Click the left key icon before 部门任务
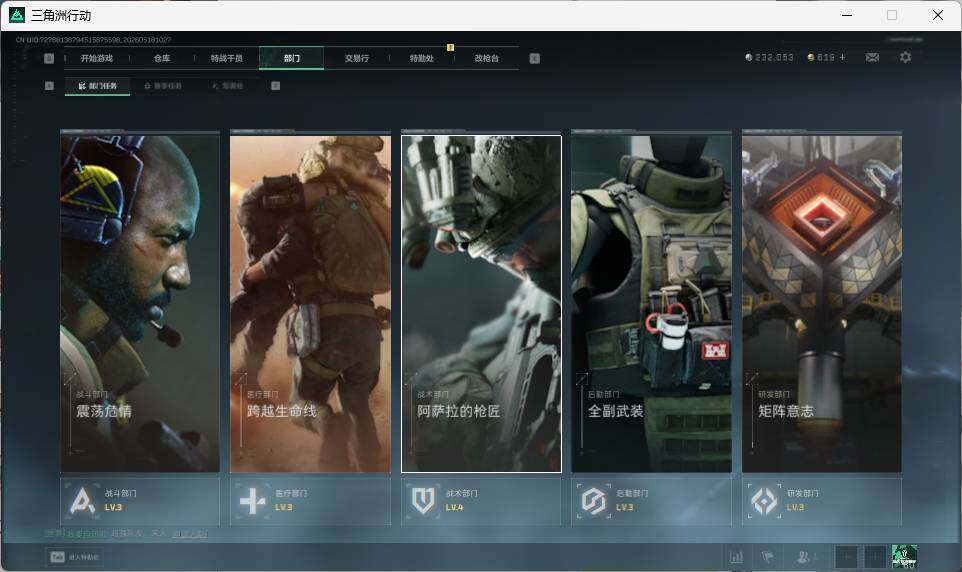This screenshot has height=572, width=962. pos(49,86)
